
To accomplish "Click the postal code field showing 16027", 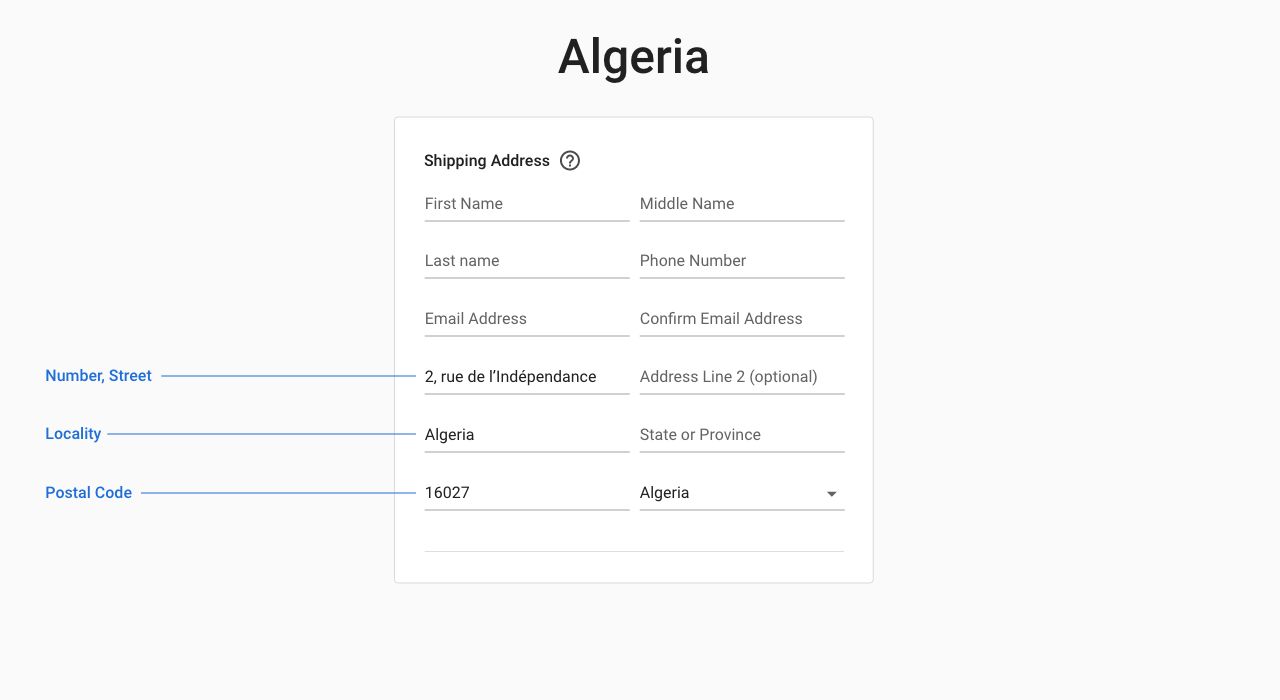I will 526,493.
